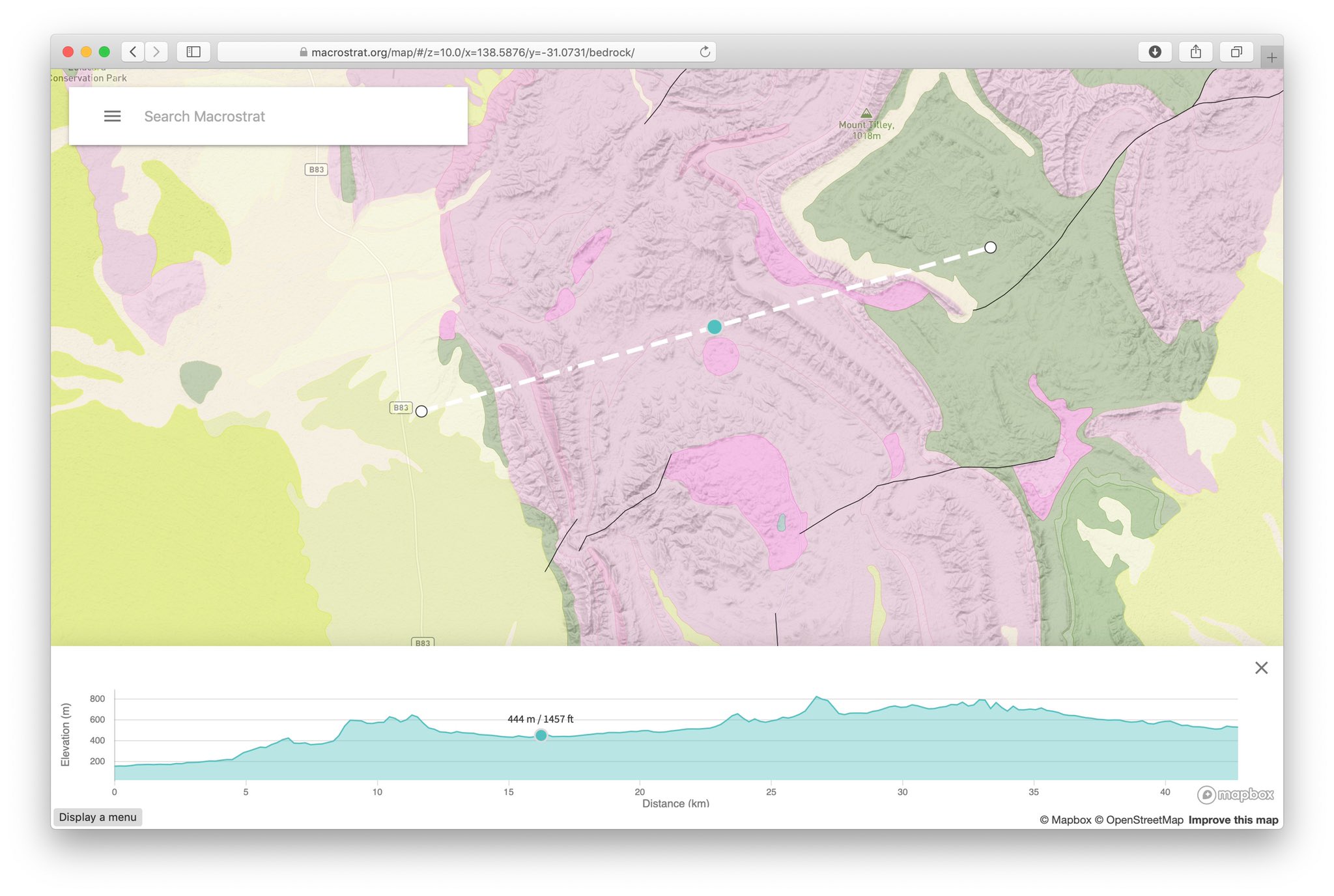This screenshot has width=1334, height=896.
Task: Click Safari's back navigation arrow
Action: [x=133, y=52]
